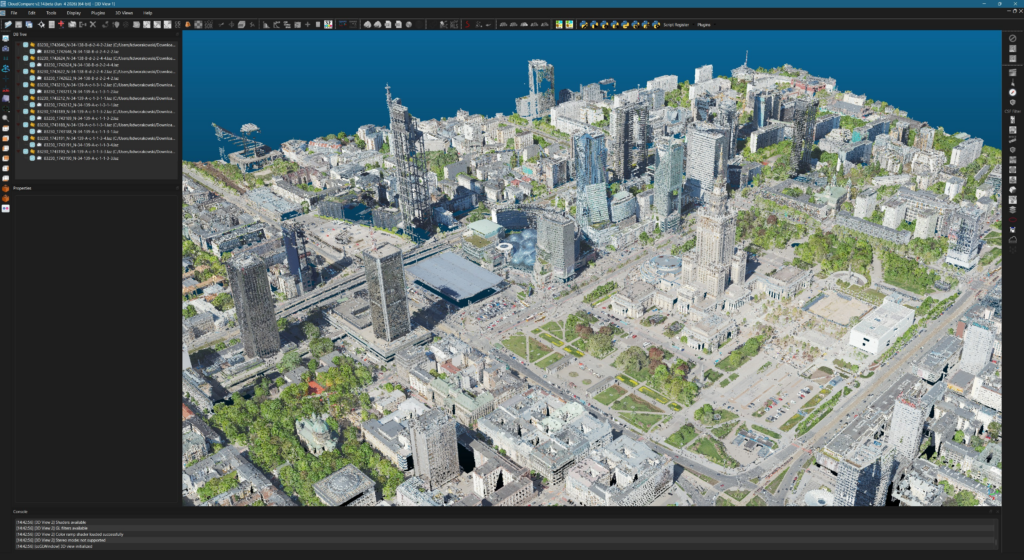Screen dimensions: 1024x560
Task: Click the red cross Point picking icon
Action: click(61, 24)
